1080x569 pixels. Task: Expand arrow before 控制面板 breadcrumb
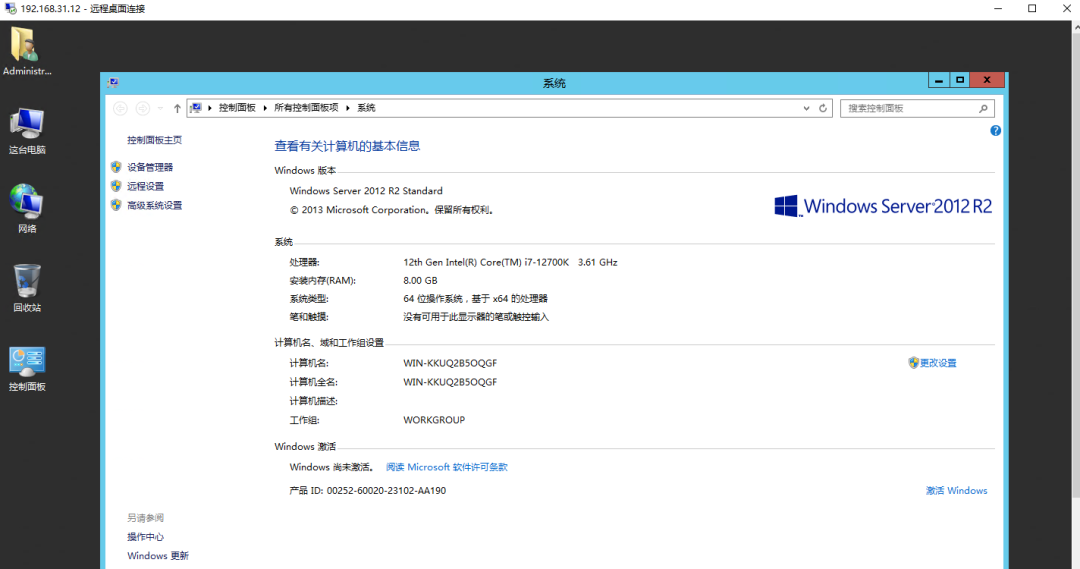[210, 108]
